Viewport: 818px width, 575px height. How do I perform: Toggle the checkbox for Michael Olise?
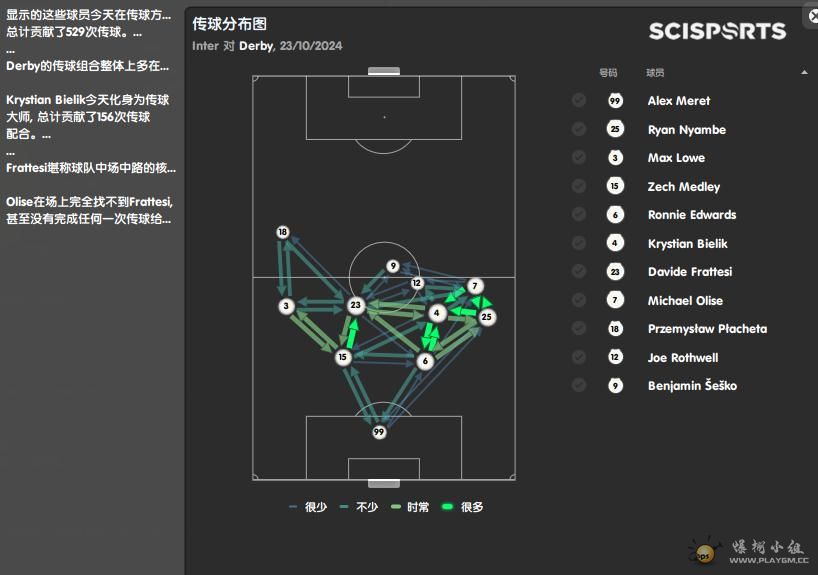tap(579, 300)
